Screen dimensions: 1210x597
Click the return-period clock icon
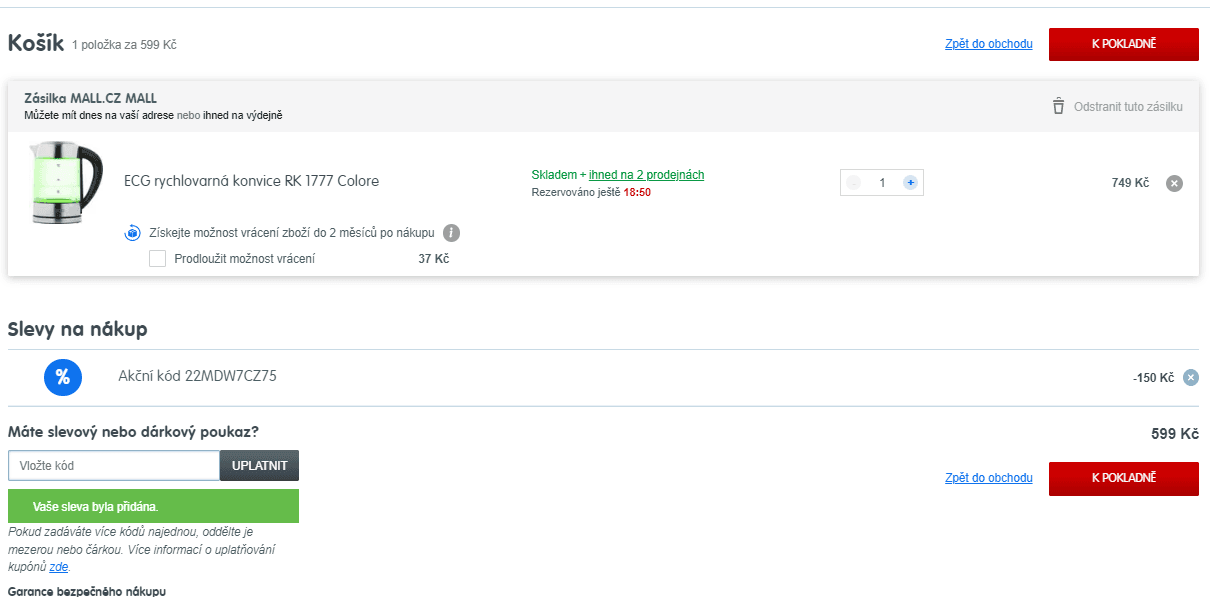click(132, 233)
